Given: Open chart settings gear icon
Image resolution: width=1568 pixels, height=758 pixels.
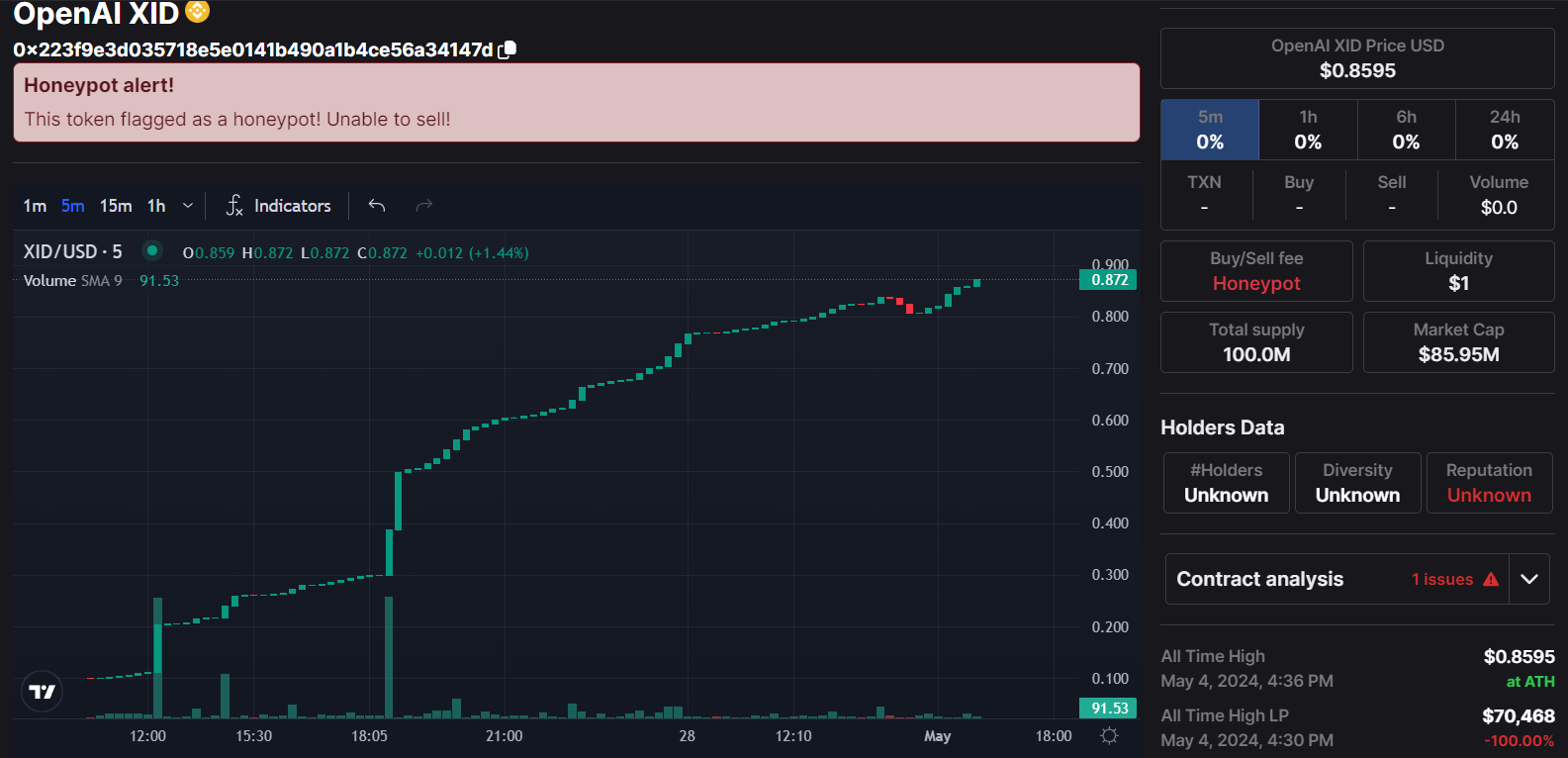Looking at the screenshot, I should pyautogui.click(x=1109, y=735).
